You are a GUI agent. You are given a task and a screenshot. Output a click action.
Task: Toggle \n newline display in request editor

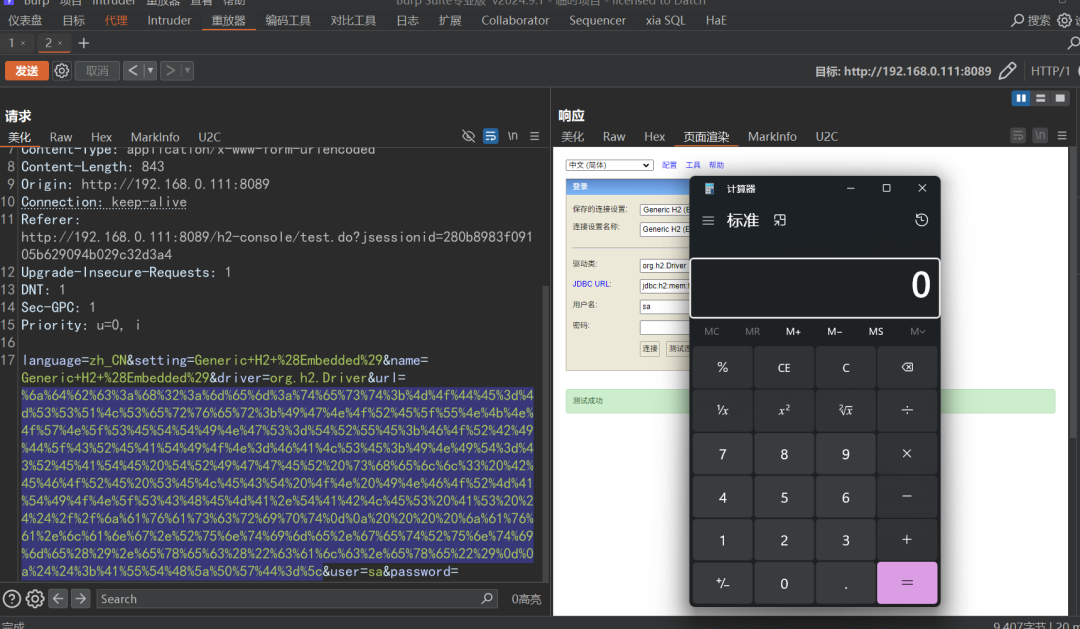click(x=512, y=136)
